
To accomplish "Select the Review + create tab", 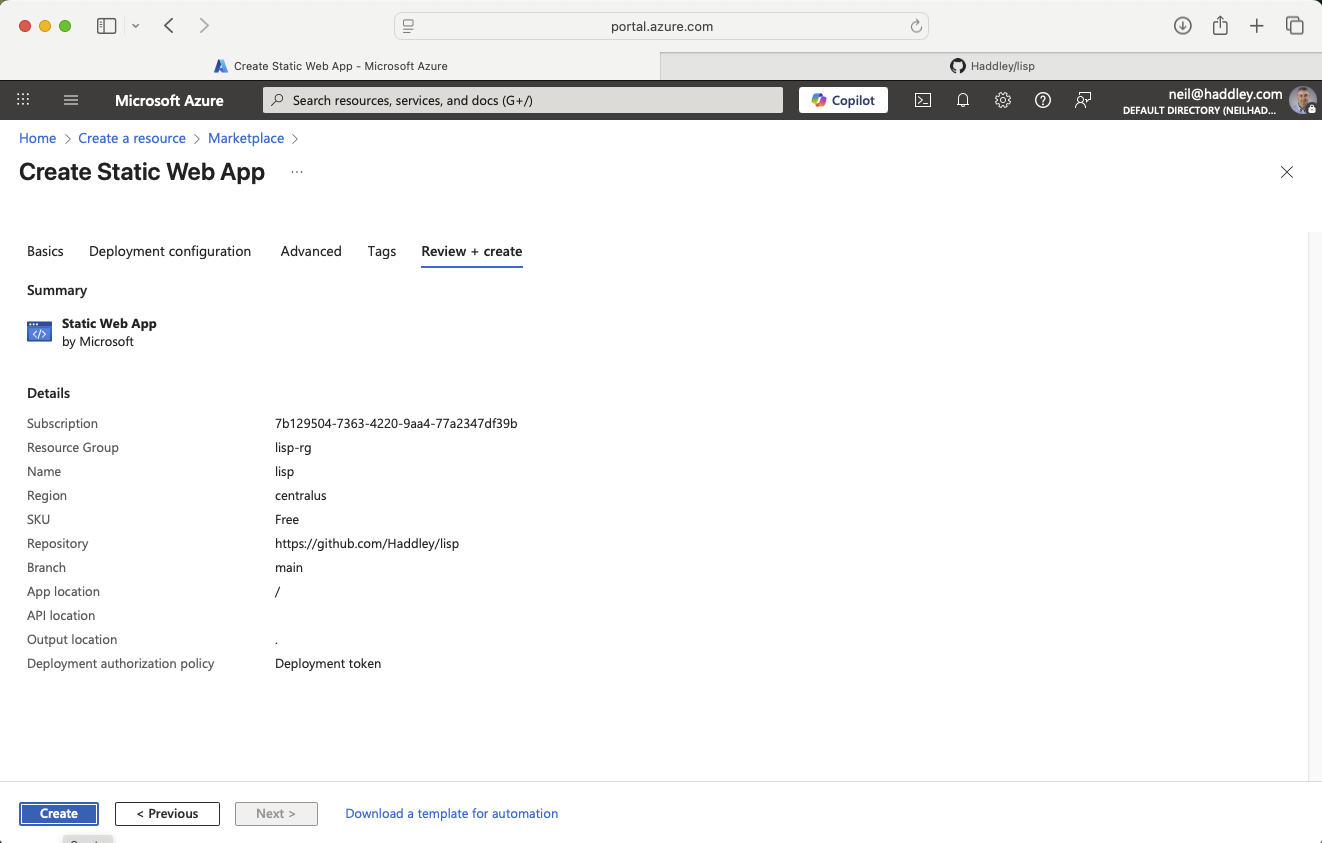I will (472, 251).
